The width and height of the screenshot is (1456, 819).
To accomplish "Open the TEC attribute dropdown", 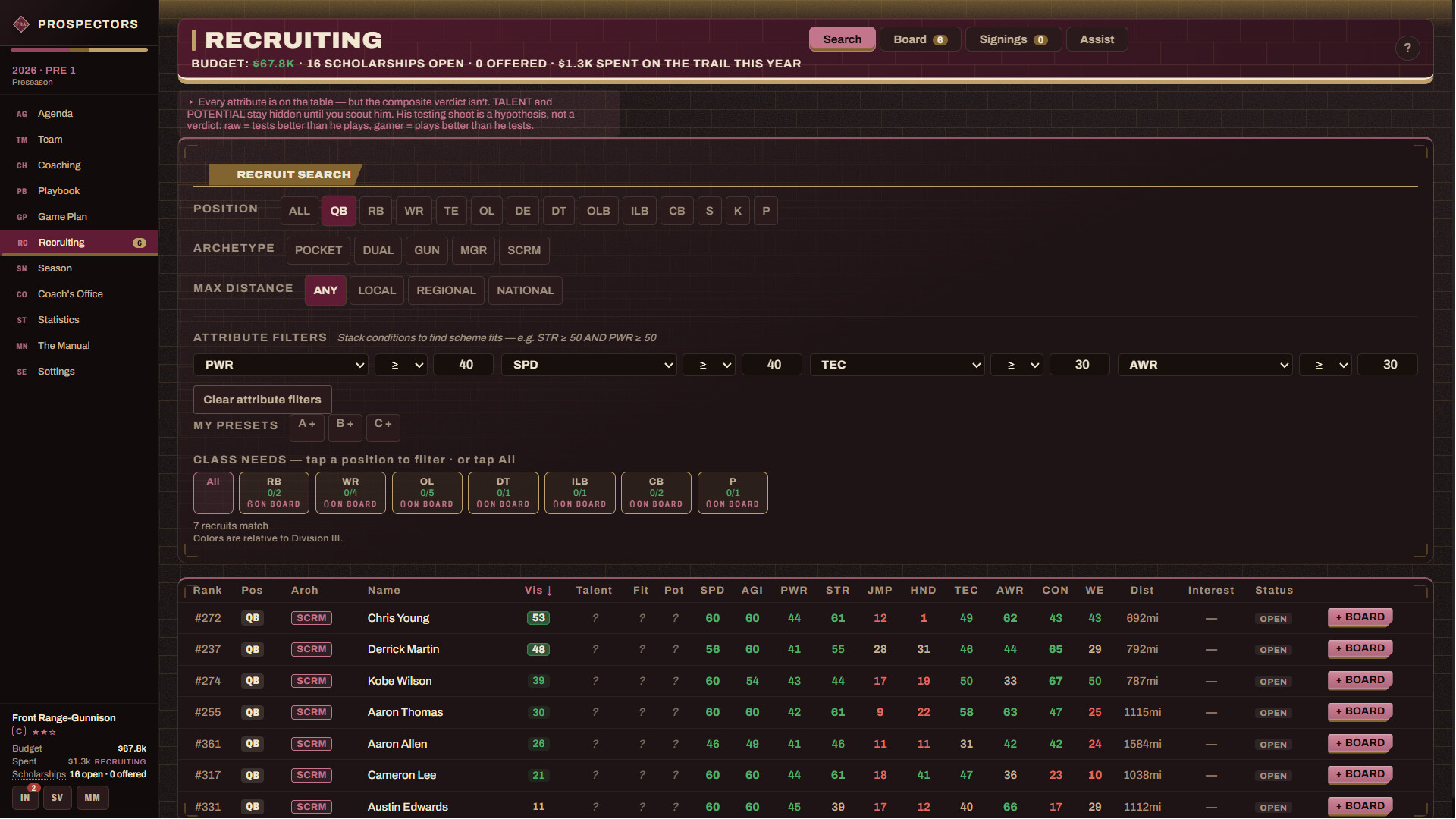I will 897,365.
